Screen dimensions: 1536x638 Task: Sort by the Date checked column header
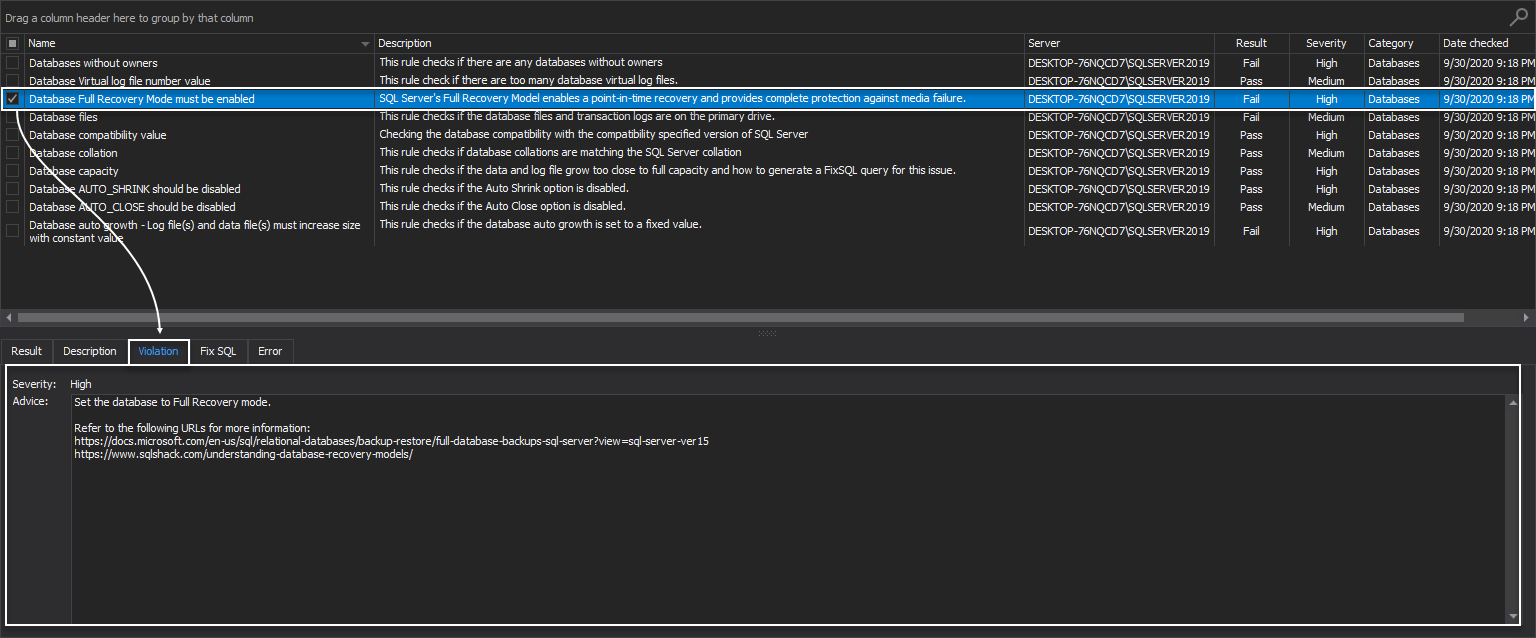coord(1475,42)
